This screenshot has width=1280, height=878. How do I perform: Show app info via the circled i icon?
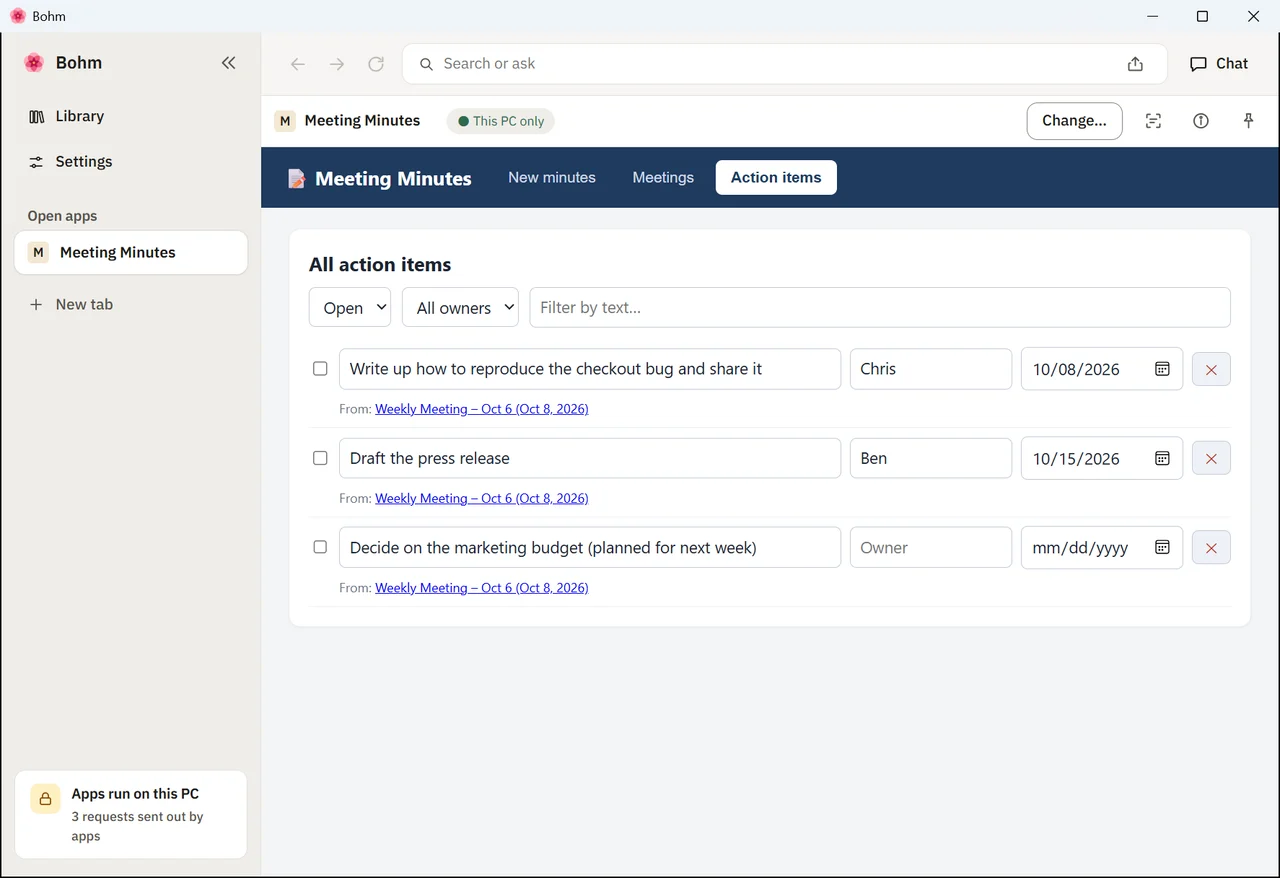[1201, 121]
